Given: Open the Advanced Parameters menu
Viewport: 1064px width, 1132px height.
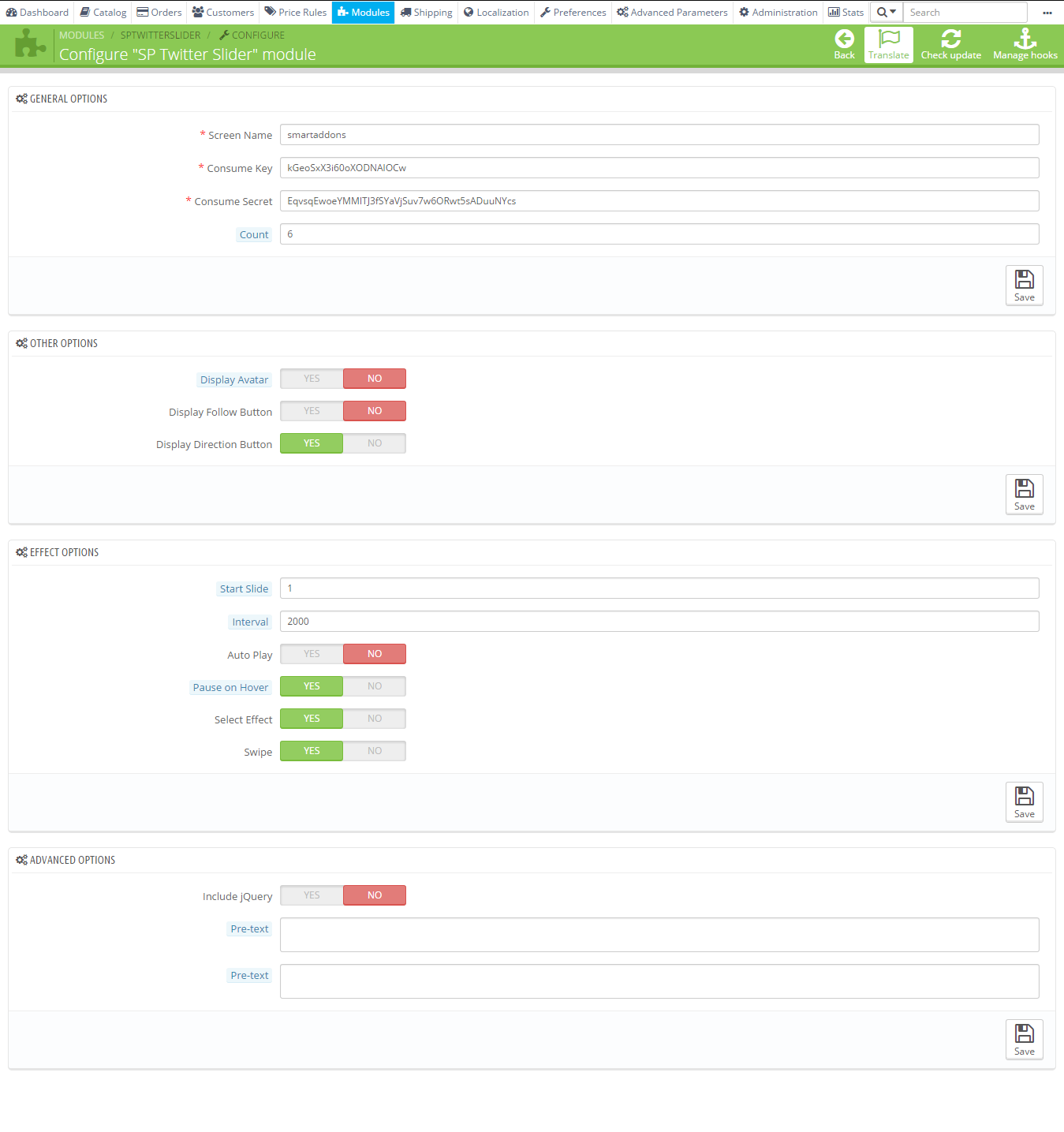Looking at the screenshot, I should (x=673, y=13).
